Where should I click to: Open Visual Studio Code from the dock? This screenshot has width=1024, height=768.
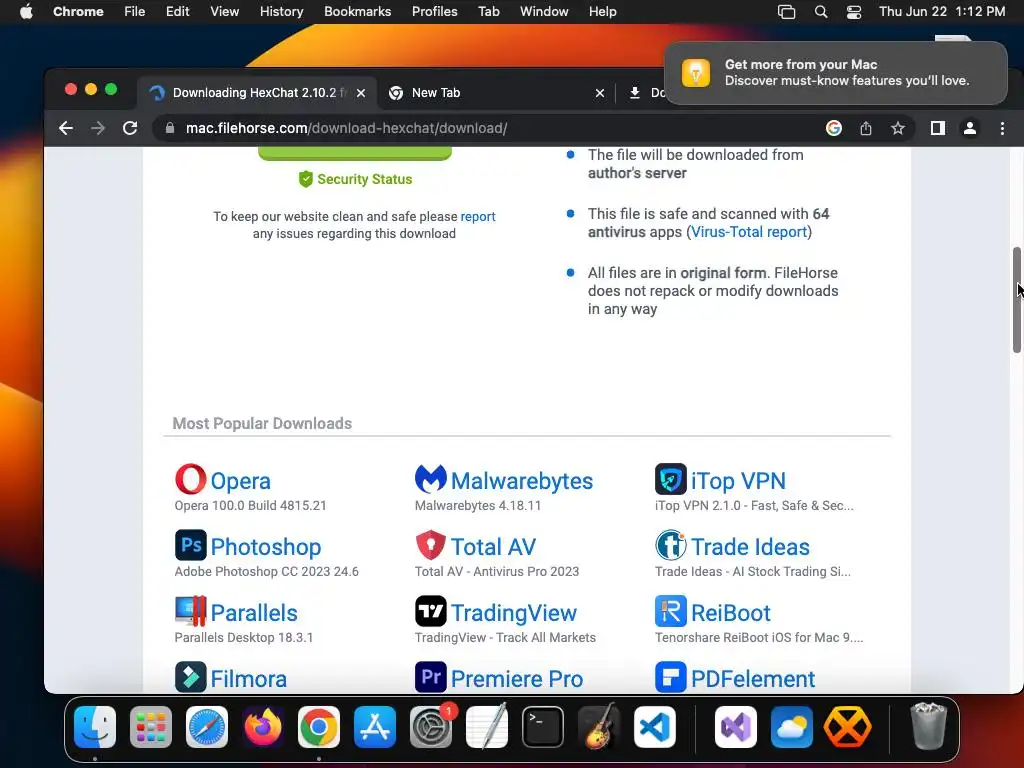click(x=655, y=727)
